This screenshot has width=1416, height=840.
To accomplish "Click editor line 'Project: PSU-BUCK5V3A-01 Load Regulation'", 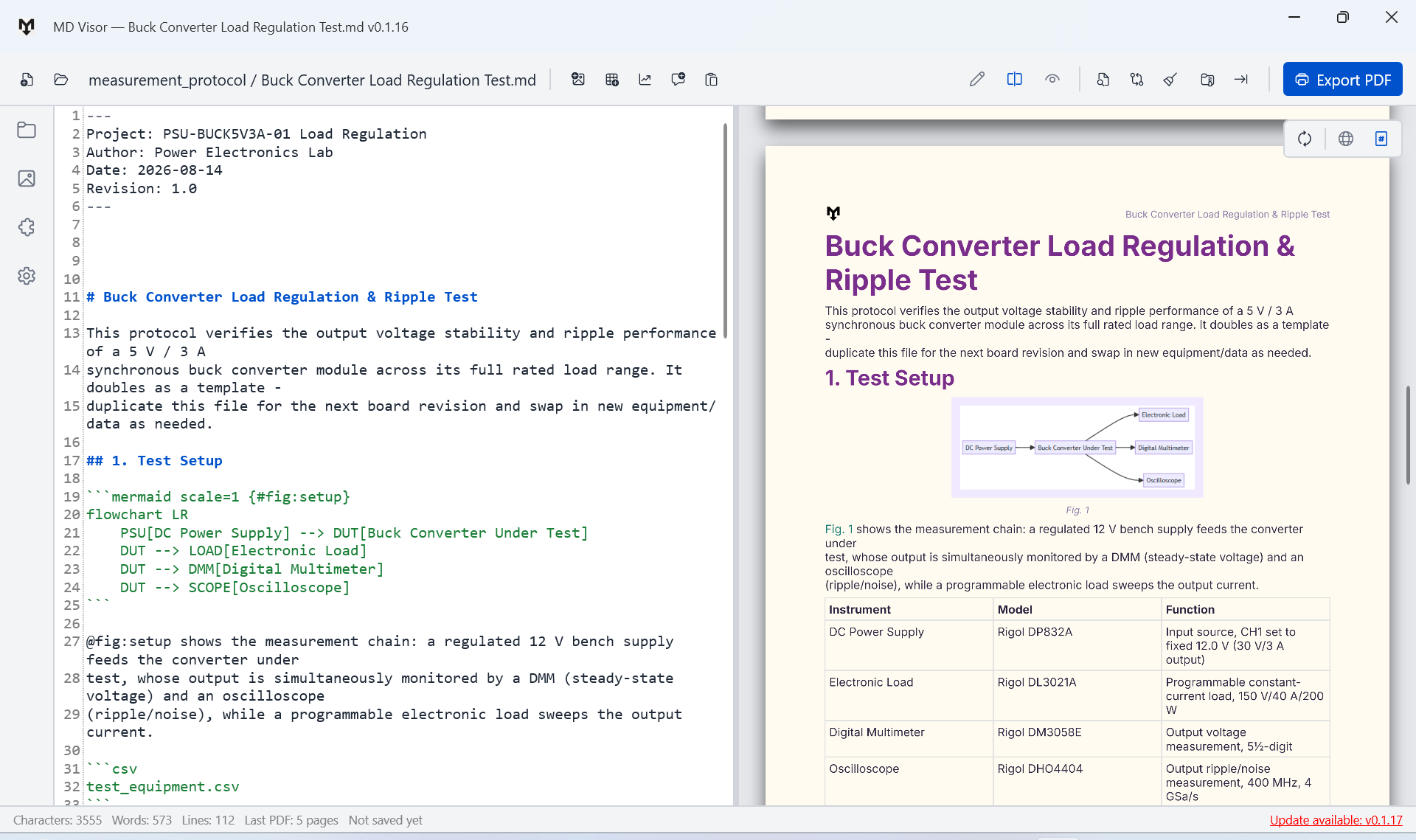I will (256, 134).
